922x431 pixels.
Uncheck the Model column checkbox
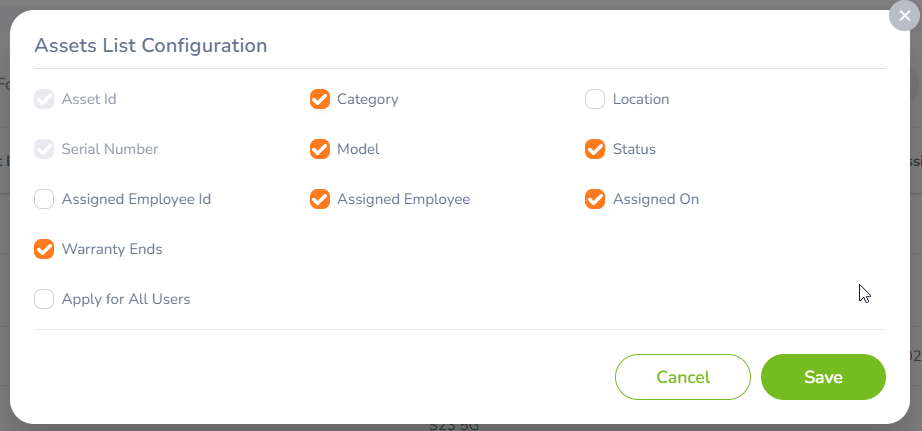320,149
